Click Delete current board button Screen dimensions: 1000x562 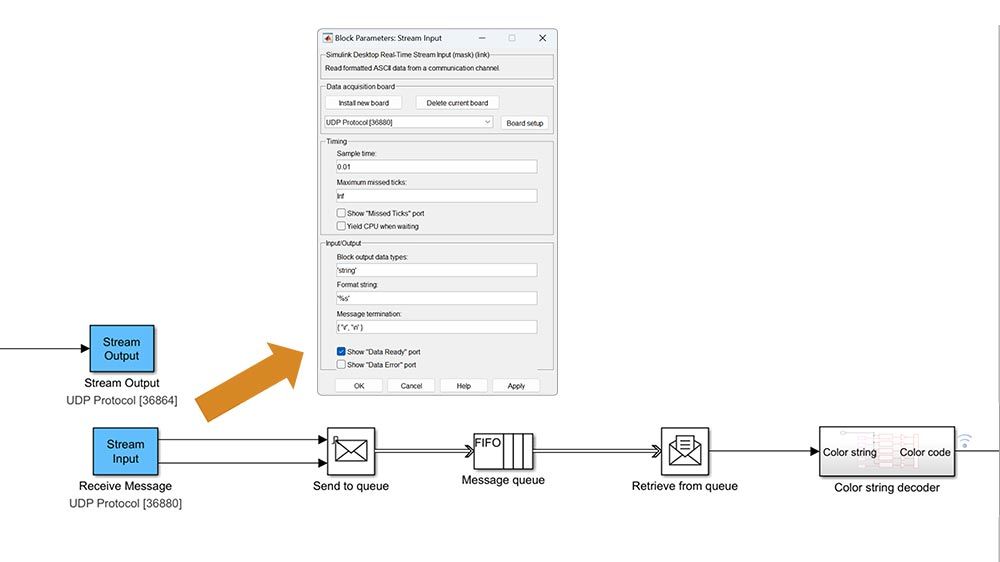point(457,103)
